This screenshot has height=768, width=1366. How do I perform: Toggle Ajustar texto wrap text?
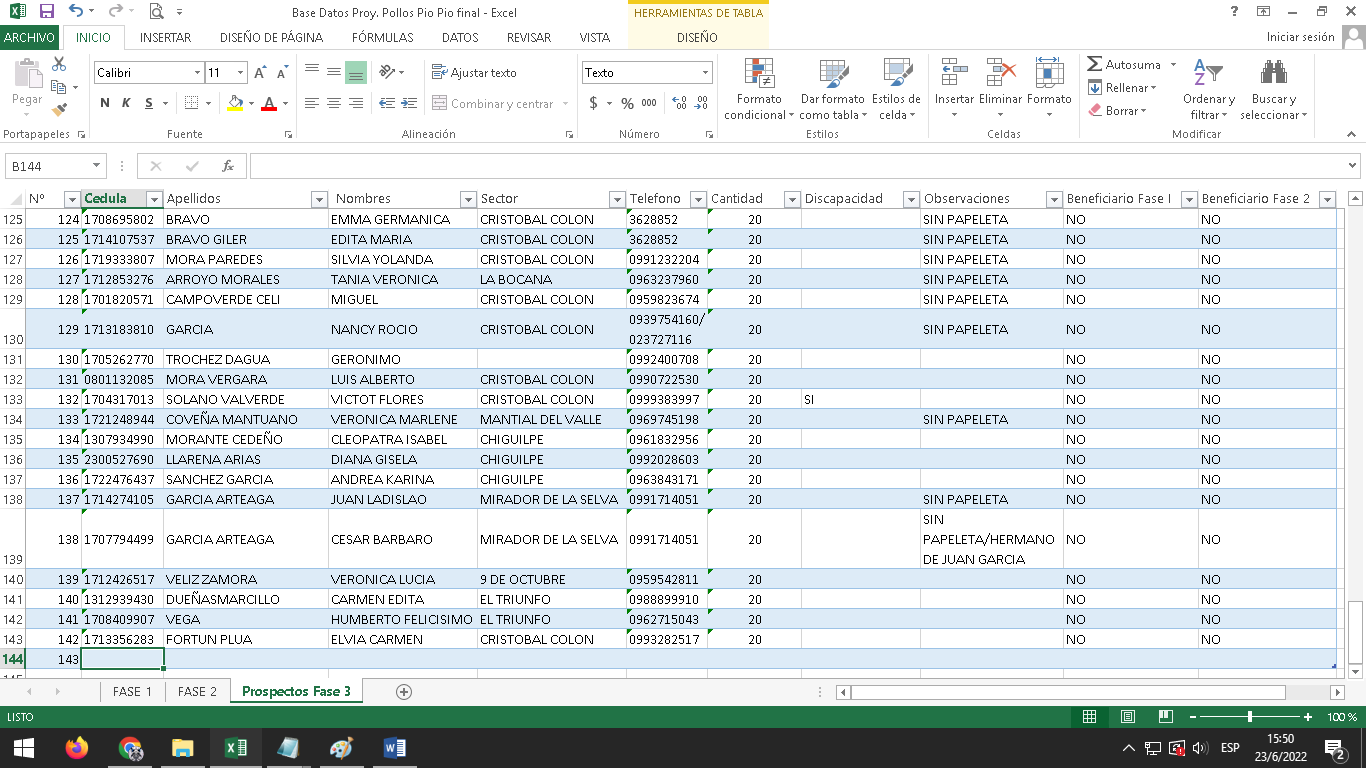pyautogui.click(x=474, y=73)
